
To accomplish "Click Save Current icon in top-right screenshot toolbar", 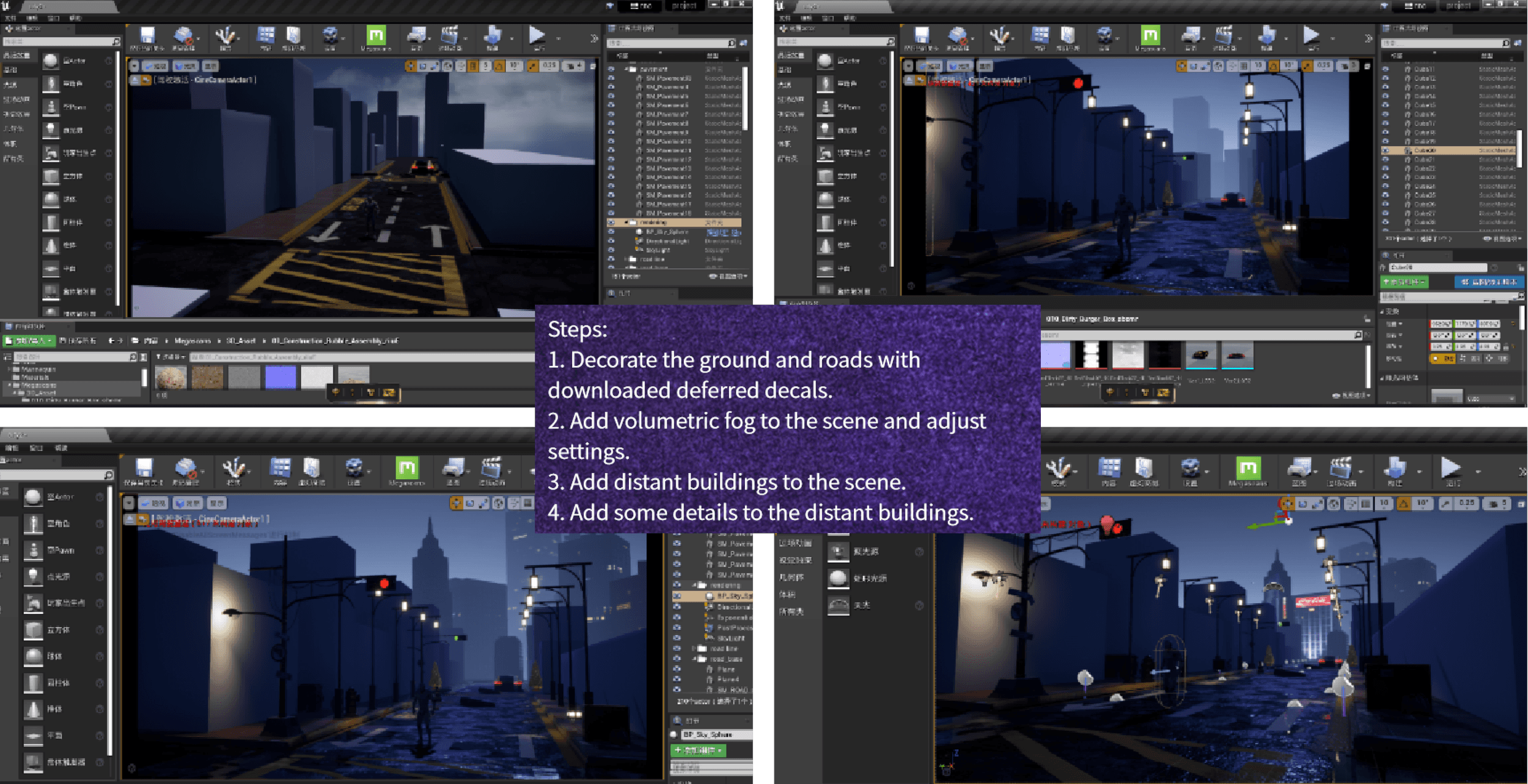I will (x=922, y=35).
